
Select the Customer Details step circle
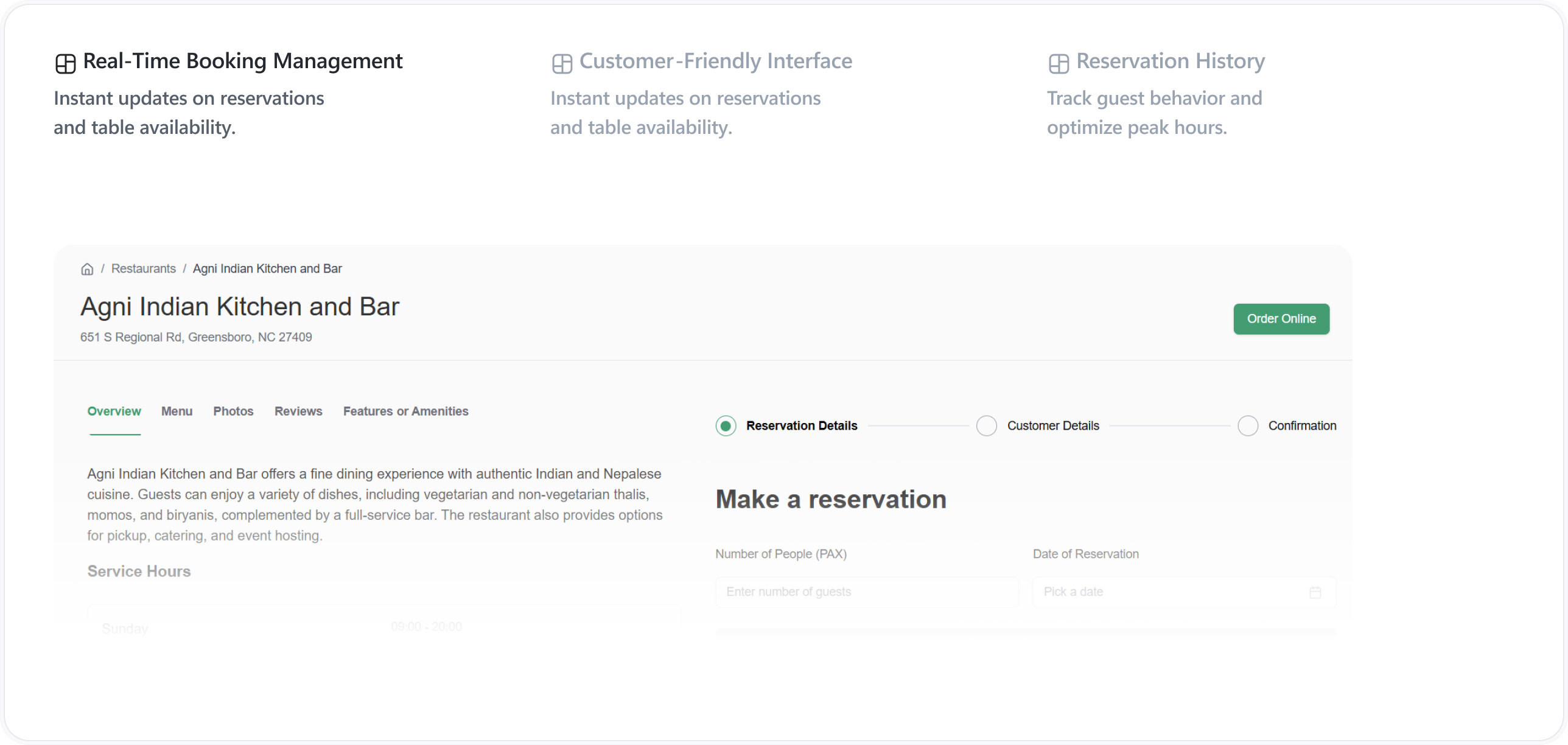(x=986, y=425)
